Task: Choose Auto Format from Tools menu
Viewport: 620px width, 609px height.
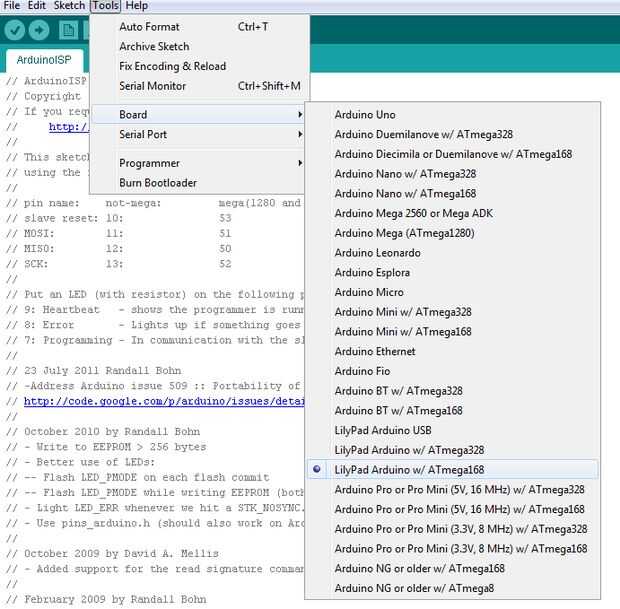Action: click(198, 27)
